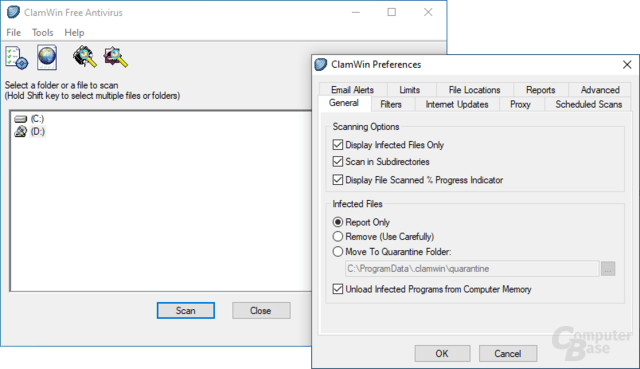Select the C: drive icon

click(20, 119)
